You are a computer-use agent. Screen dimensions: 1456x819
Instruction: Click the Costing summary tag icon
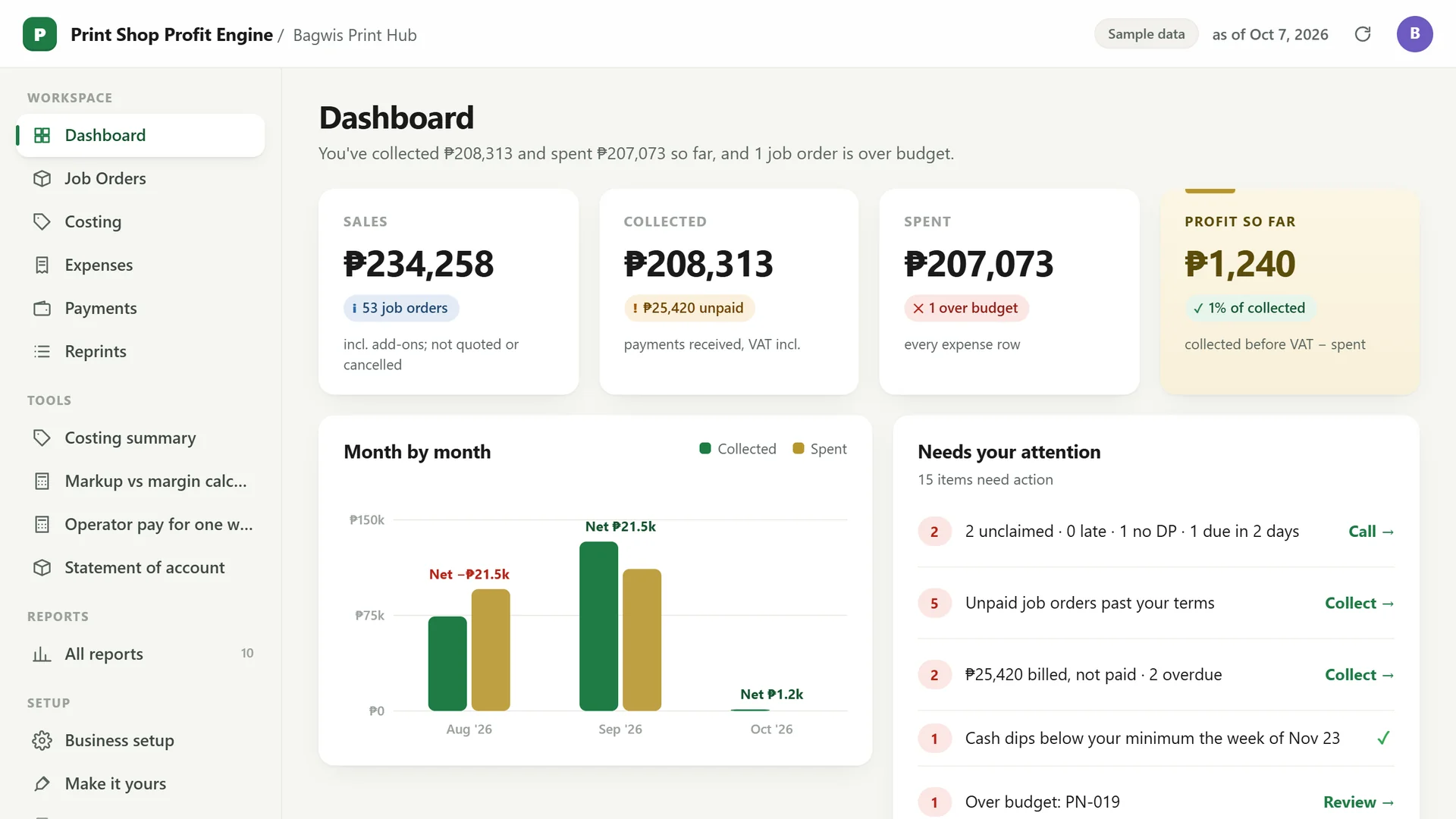coord(42,438)
